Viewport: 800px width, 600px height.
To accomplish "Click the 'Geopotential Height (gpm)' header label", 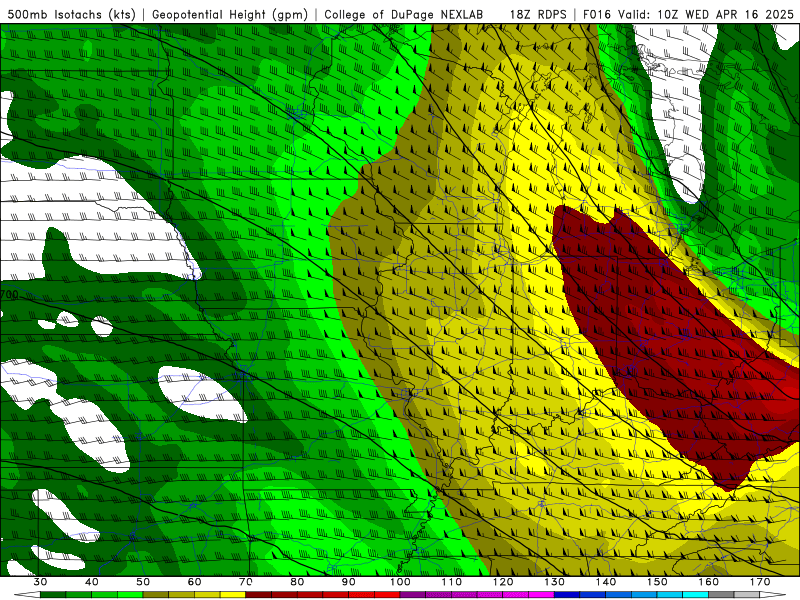I will (230, 14).
